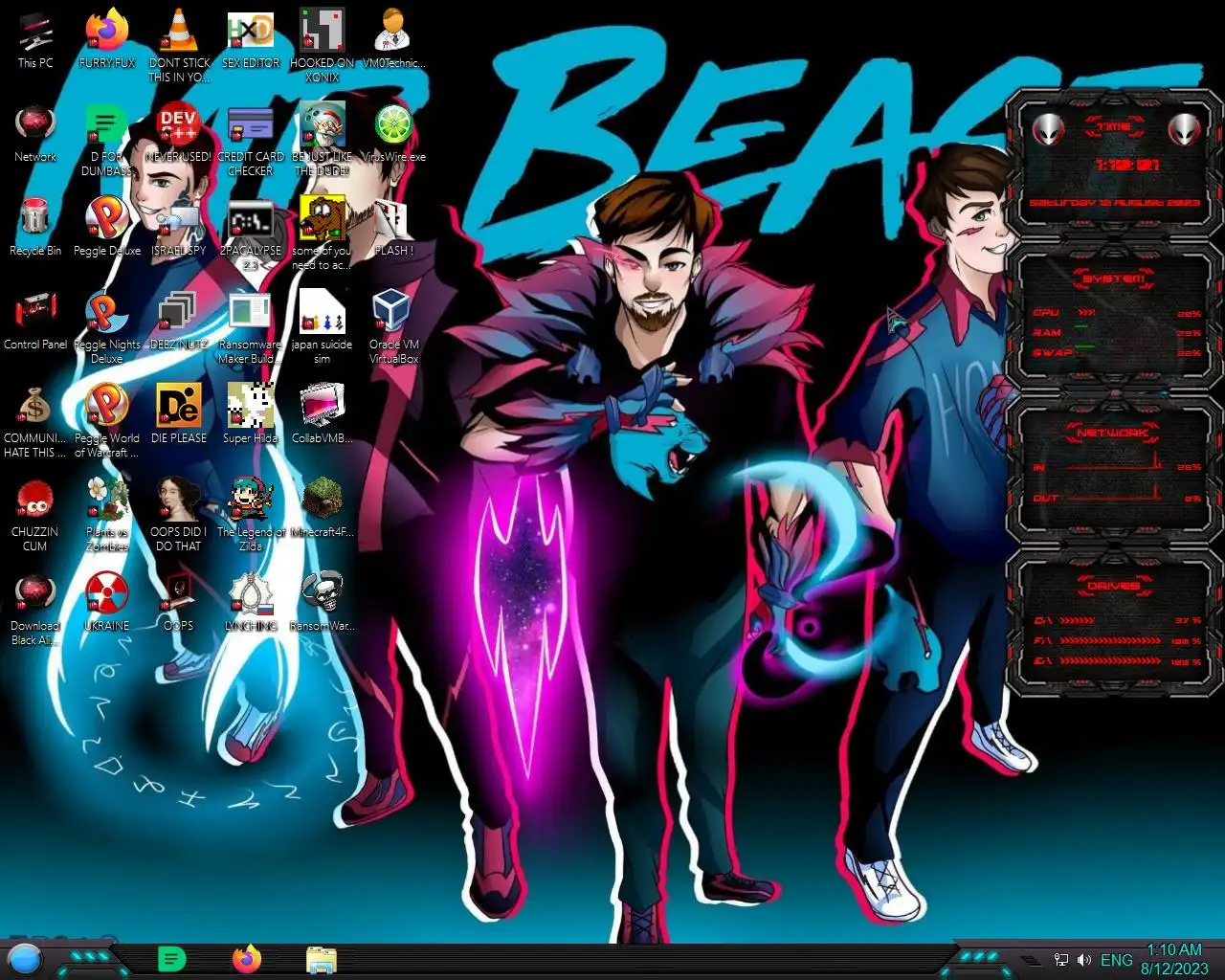Screen dimensions: 1225x980
Task: Launch the NEVER USED! Dev-C++ shortcut
Action: 179,132
